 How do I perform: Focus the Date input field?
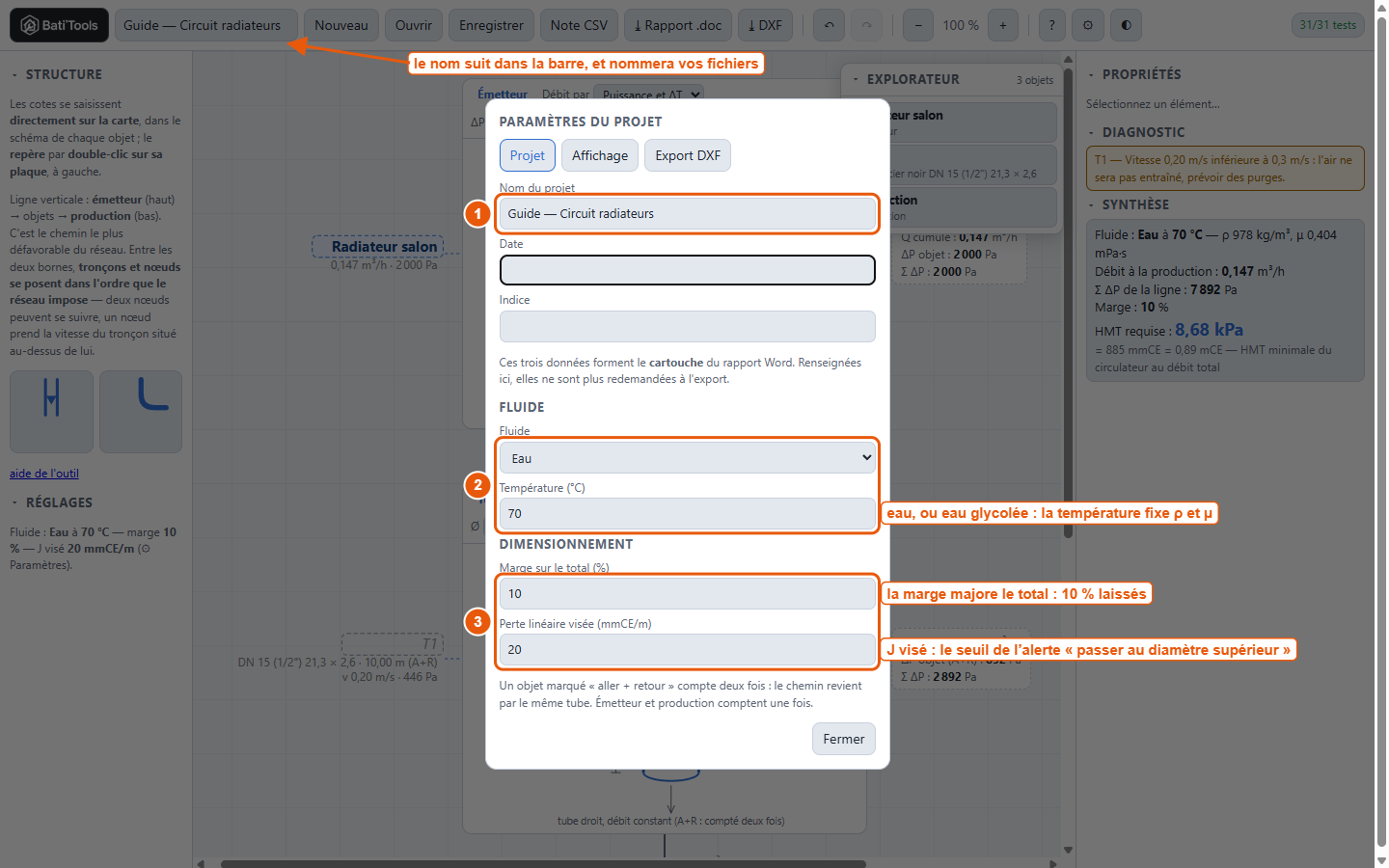click(x=688, y=270)
